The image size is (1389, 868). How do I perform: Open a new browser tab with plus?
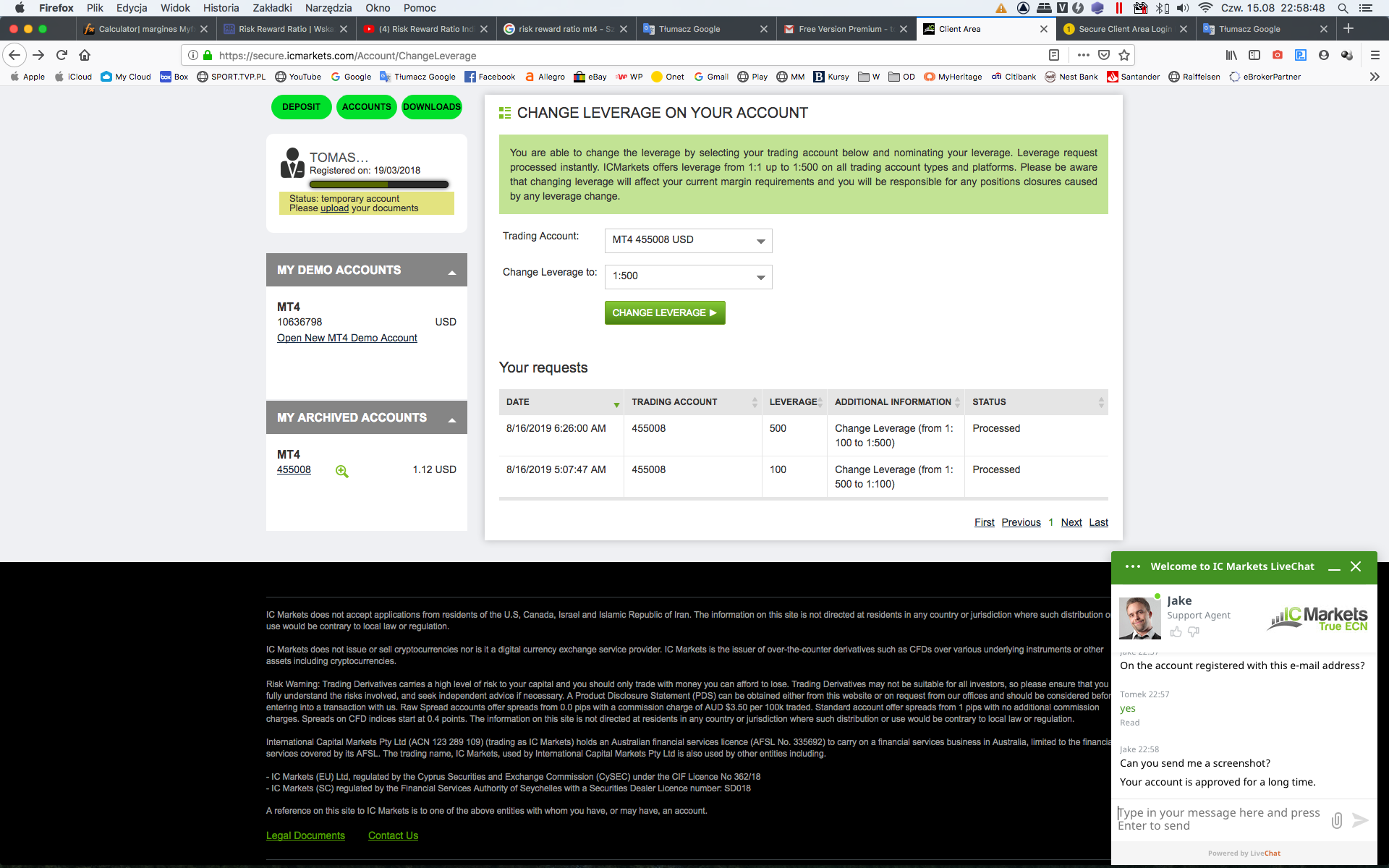tap(1348, 29)
